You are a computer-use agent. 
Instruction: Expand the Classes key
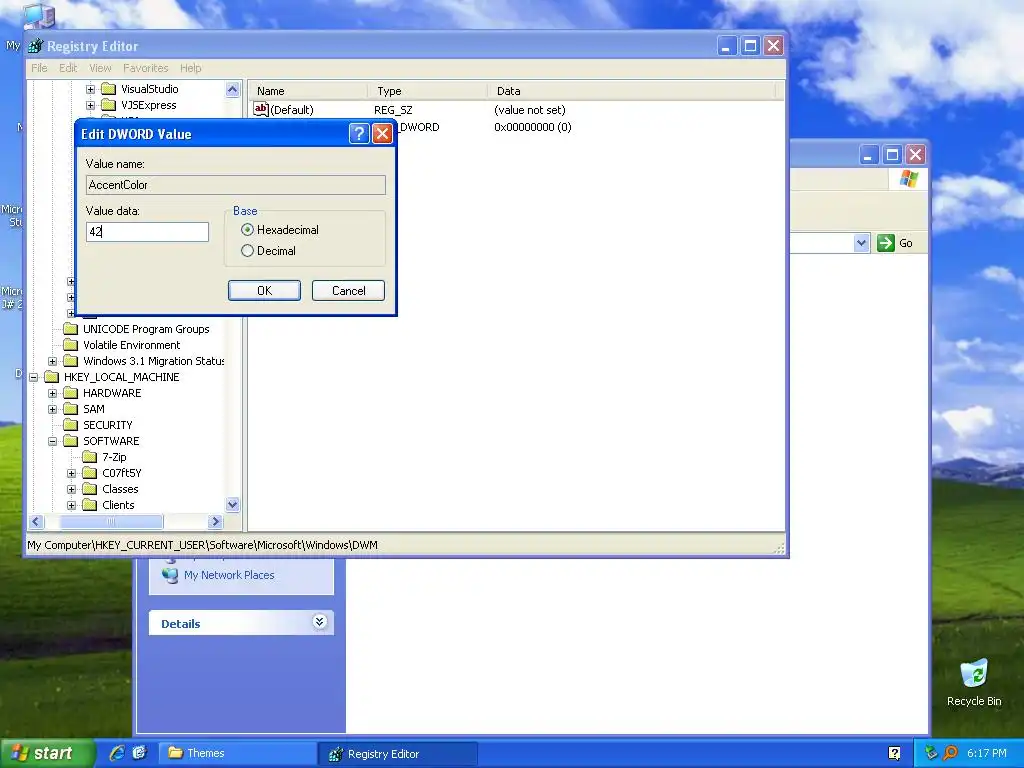pyautogui.click(x=71, y=489)
